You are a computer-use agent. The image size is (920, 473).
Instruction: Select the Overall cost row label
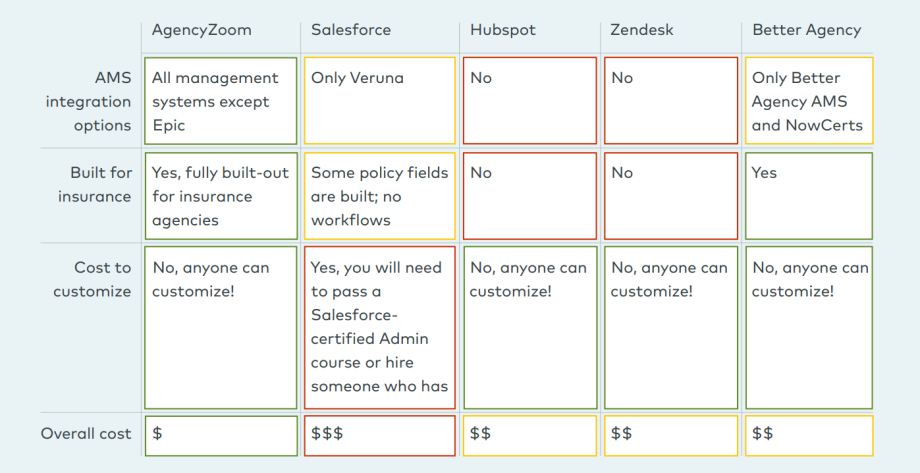86,434
